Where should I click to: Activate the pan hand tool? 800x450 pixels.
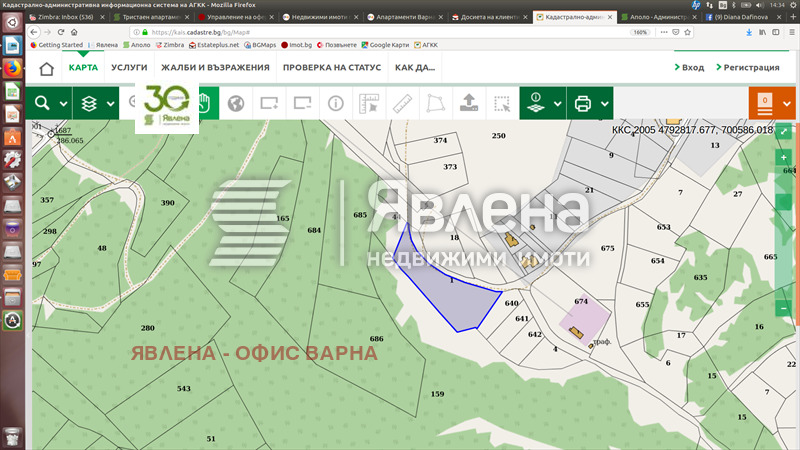click(x=205, y=104)
